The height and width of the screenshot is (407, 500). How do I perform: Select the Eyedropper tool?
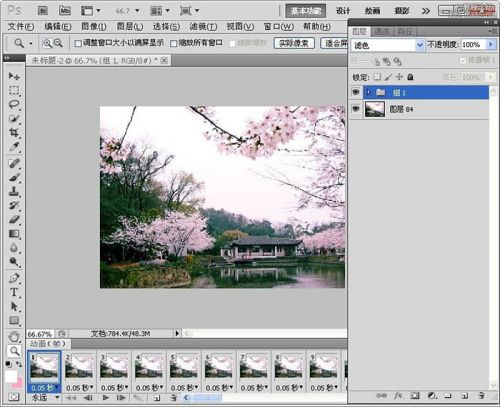coord(14,146)
